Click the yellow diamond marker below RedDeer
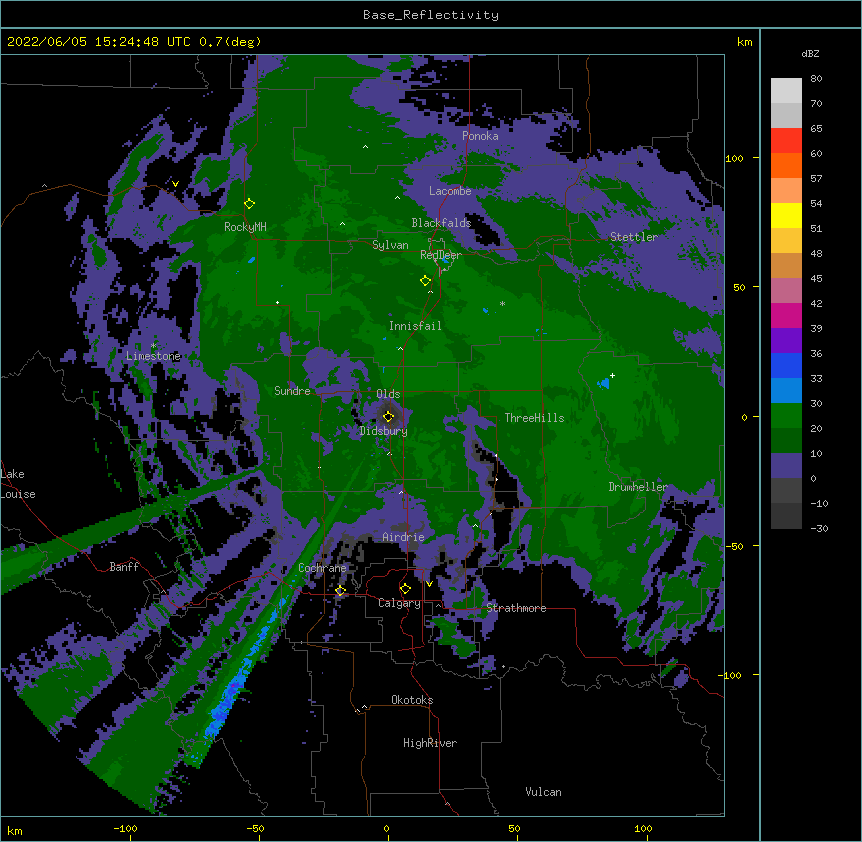Image resolution: width=862 pixels, height=842 pixels. pos(426,281)
